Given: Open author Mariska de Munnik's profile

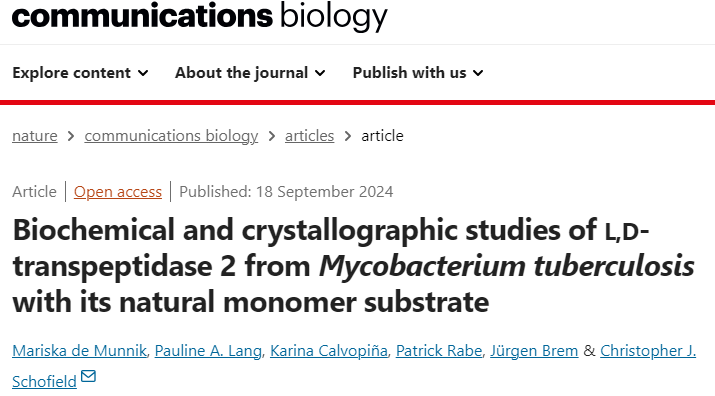Looking at the screenshot, I should (79, 350).
